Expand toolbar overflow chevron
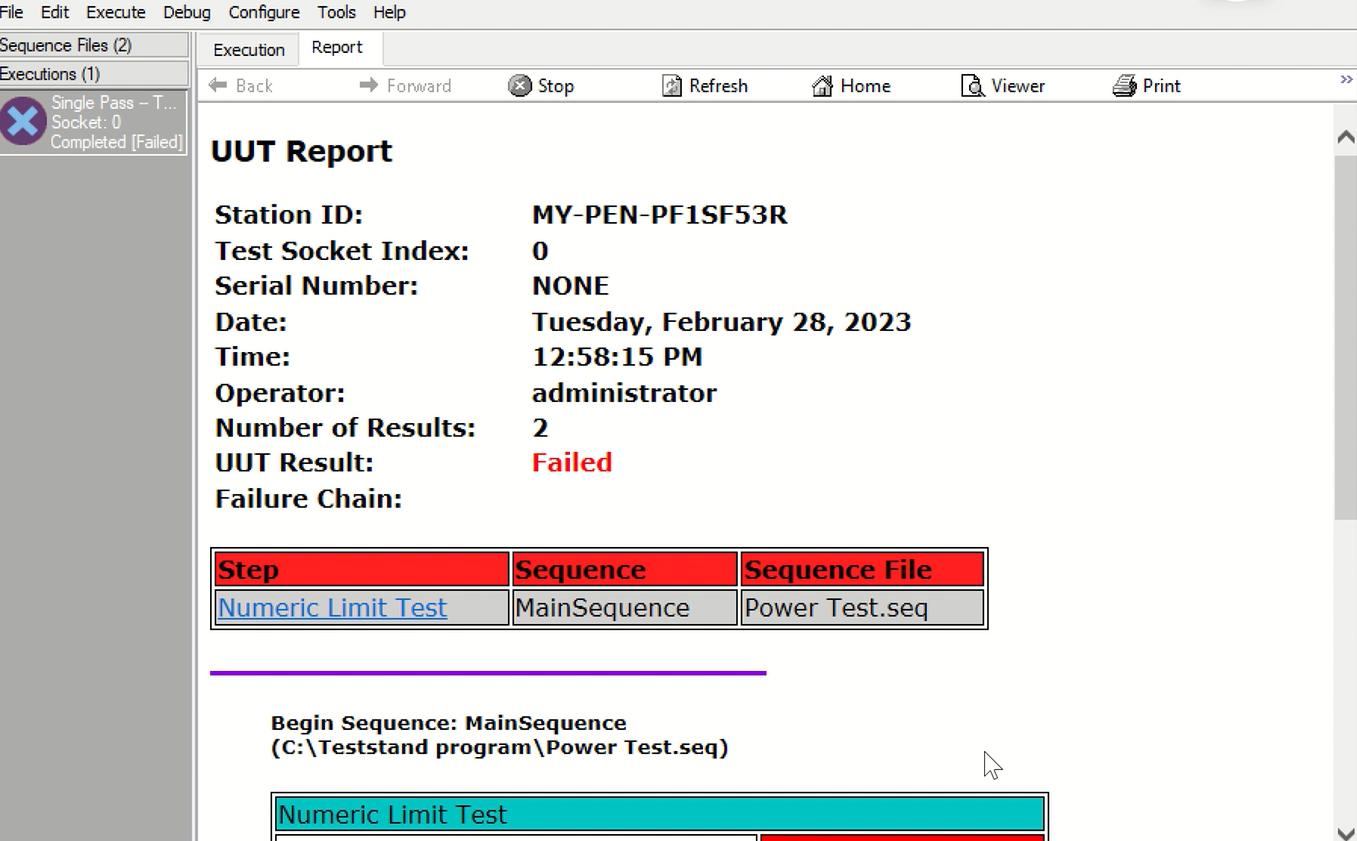This screenshot has width=1357, height=841. [1346, 80]
